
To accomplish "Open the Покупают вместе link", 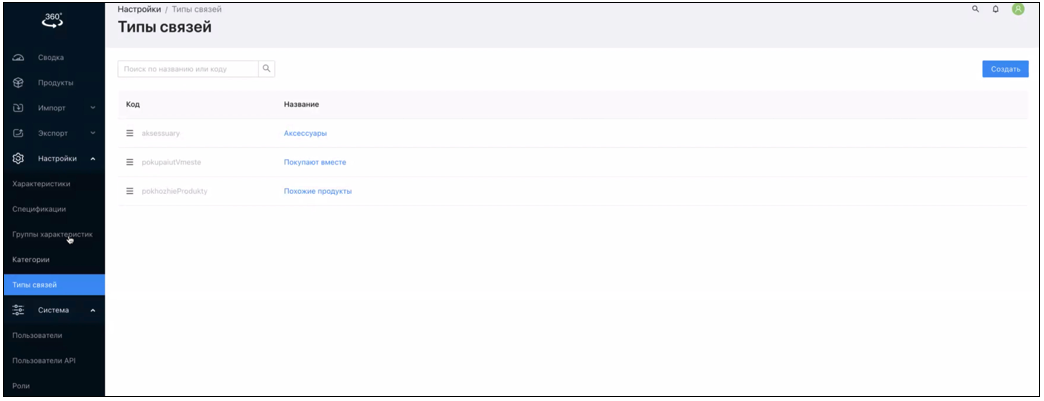I will [x=315, y=162].
